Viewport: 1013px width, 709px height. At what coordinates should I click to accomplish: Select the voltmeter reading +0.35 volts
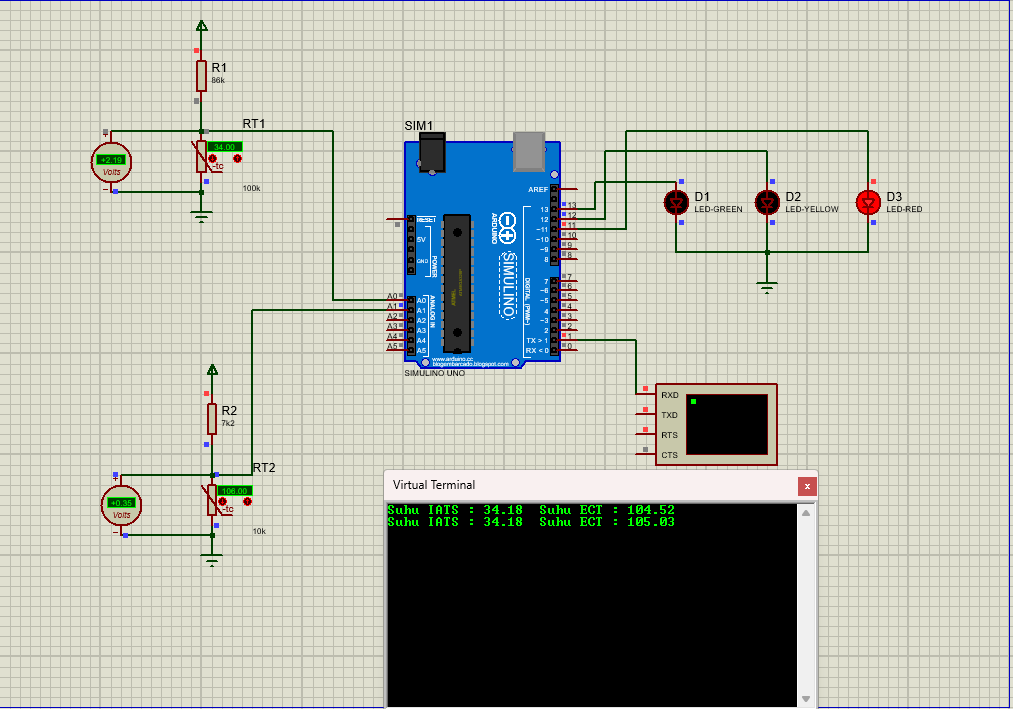point(121,505)
